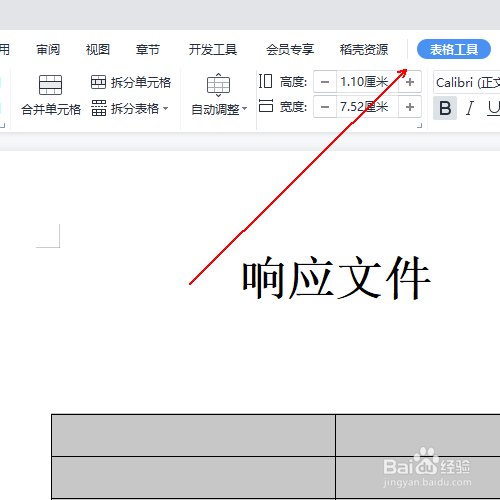Screen dimensions: 500x500
Task: Increase row height with plus button
Action: (x=410, y=82)
